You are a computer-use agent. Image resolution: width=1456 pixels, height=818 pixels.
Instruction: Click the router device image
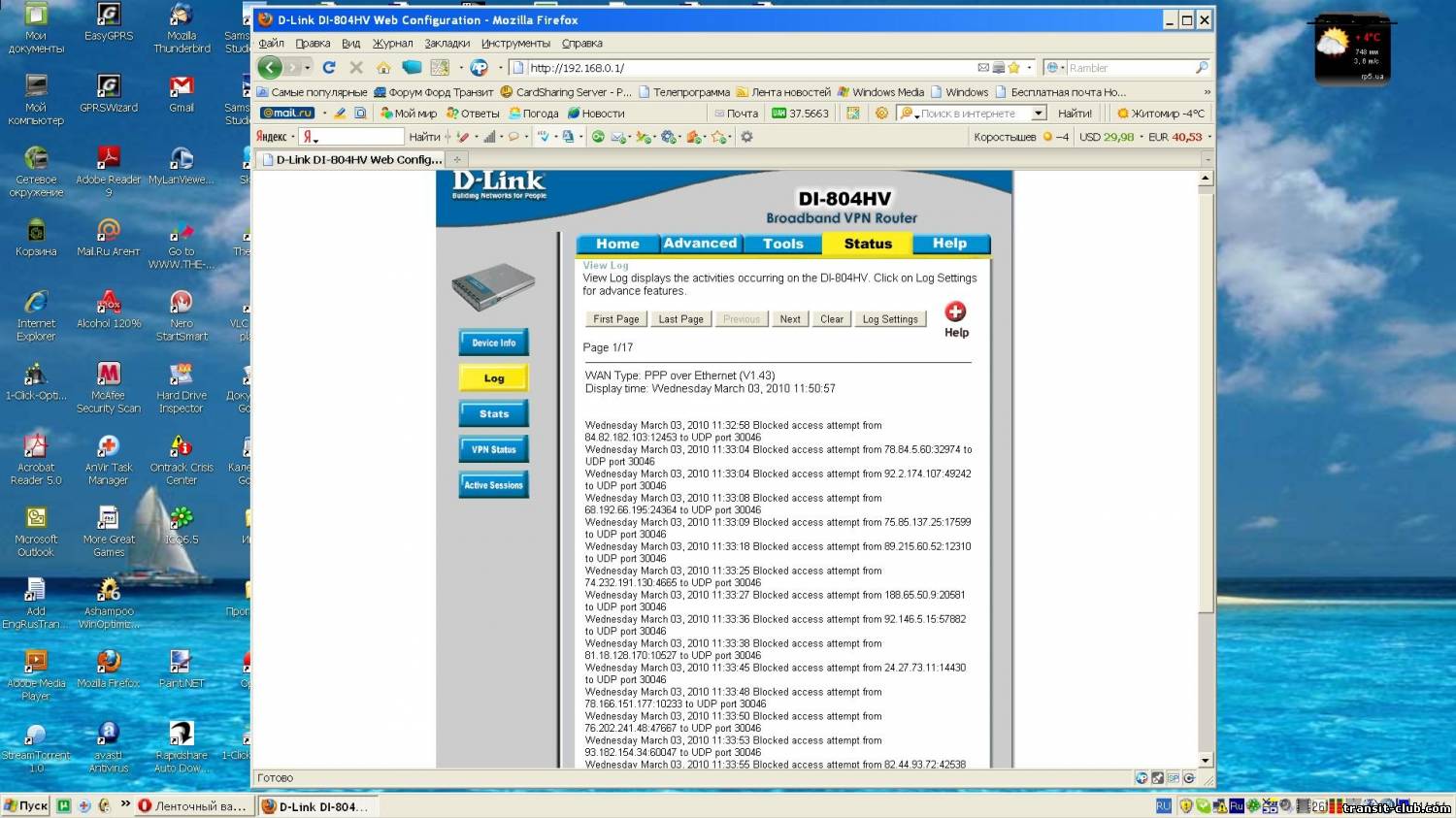[493, 286]
